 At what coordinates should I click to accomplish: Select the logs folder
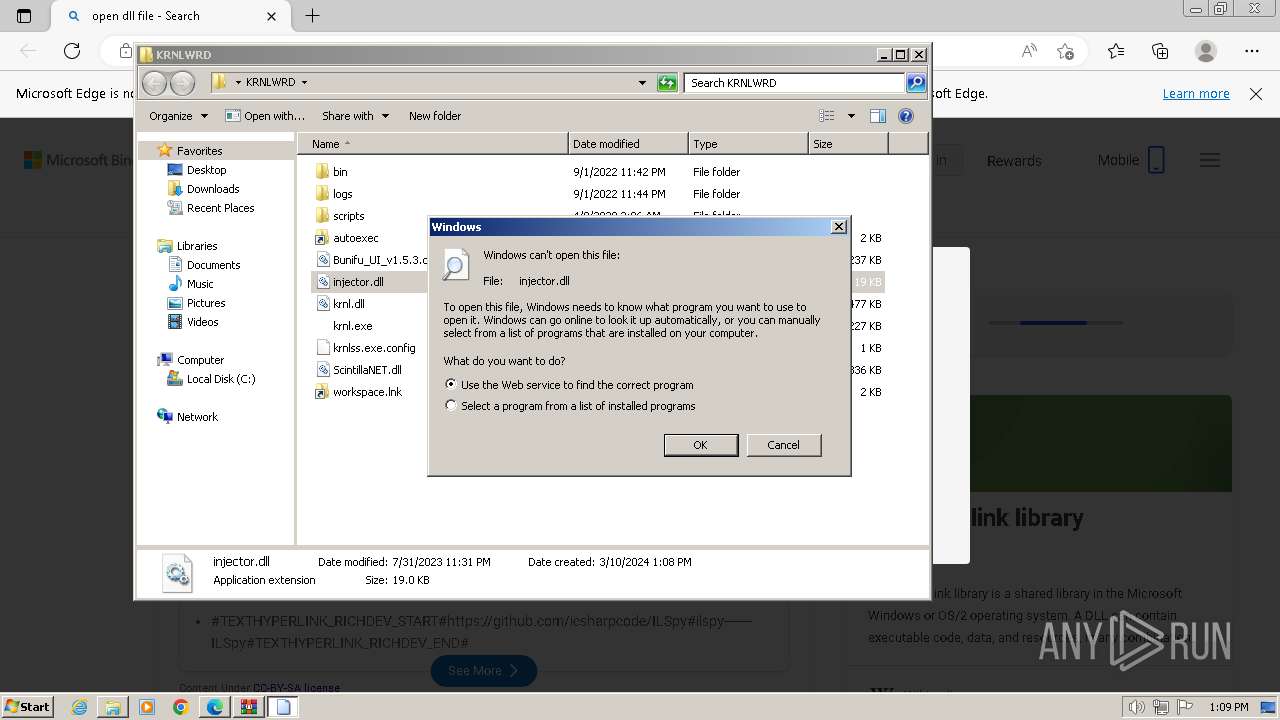tap(342, 194)
